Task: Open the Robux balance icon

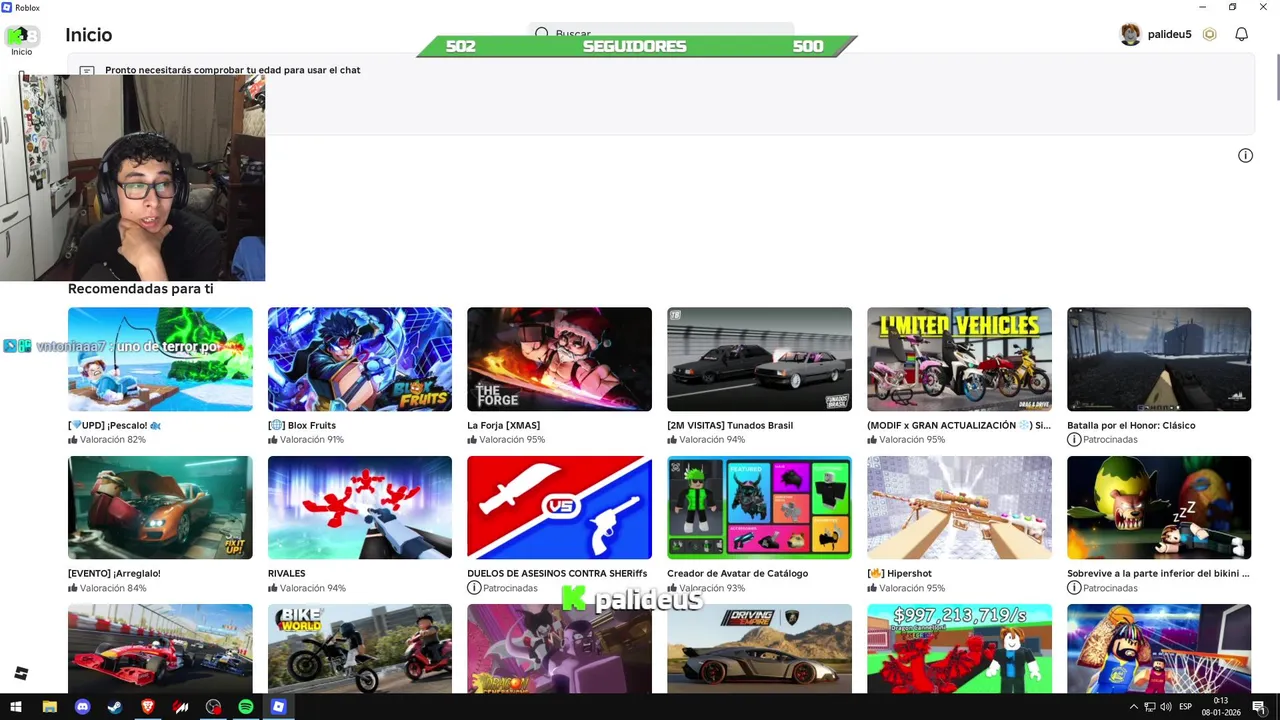Action: (x=1209, y=34)
